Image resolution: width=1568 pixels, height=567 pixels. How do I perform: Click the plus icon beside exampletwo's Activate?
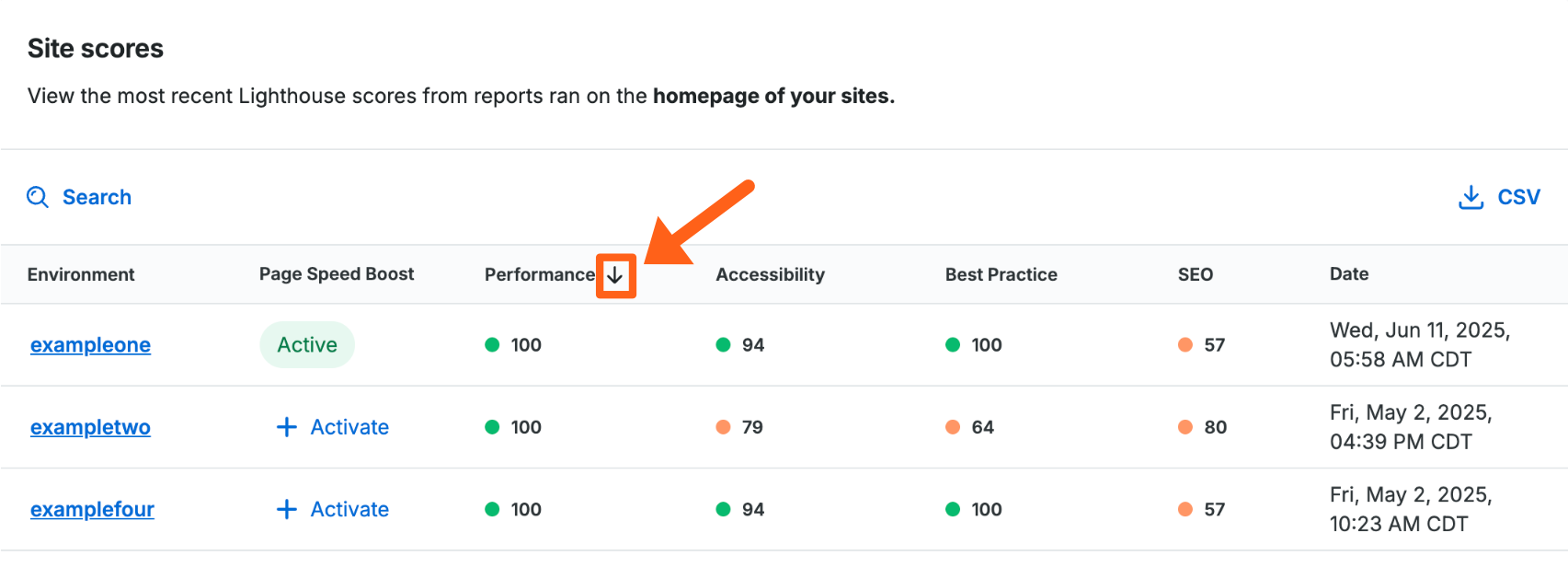click(285, 427)
